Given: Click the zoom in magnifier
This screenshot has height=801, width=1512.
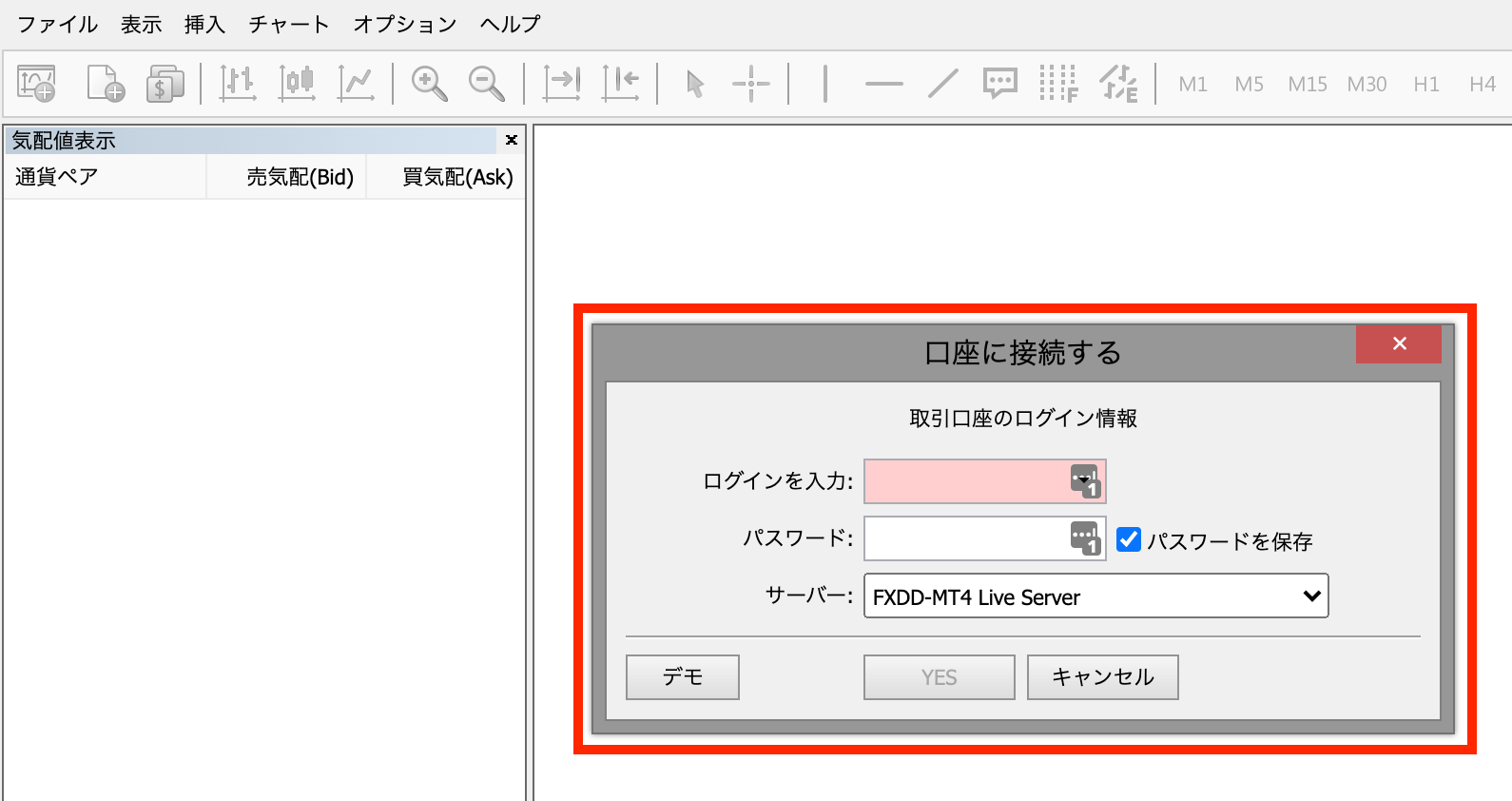Looking at the screenshot, I should click(x=429, y=84).
